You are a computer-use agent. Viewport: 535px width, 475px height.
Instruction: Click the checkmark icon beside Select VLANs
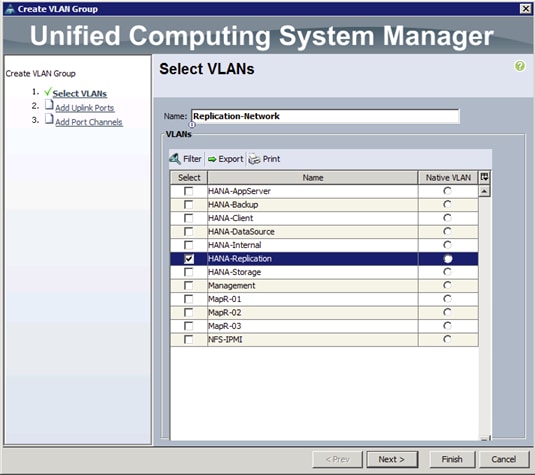[48, 92]
